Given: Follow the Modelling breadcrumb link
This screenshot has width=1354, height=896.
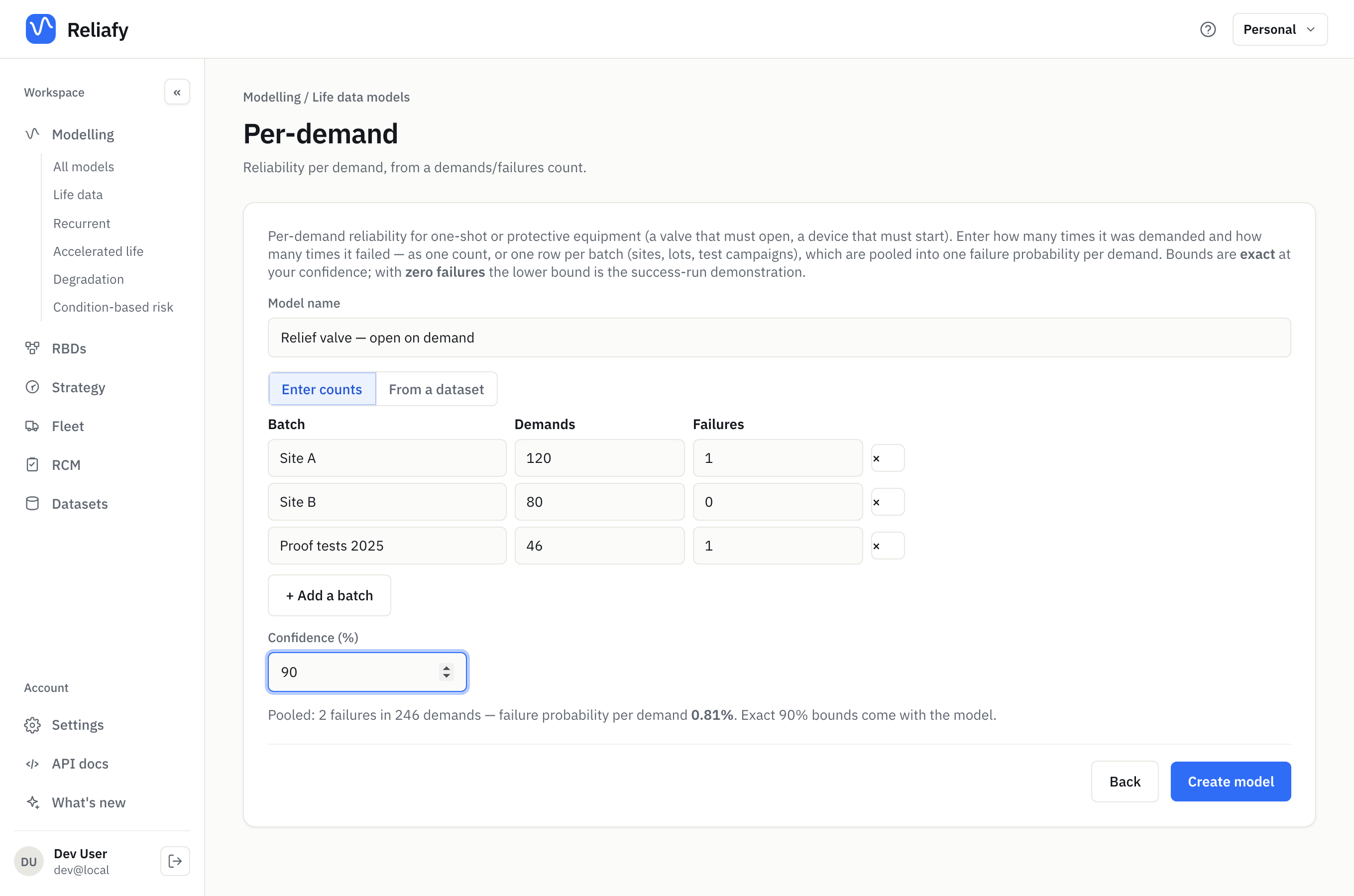Looking at the screenshot, I should pos(272,97).
